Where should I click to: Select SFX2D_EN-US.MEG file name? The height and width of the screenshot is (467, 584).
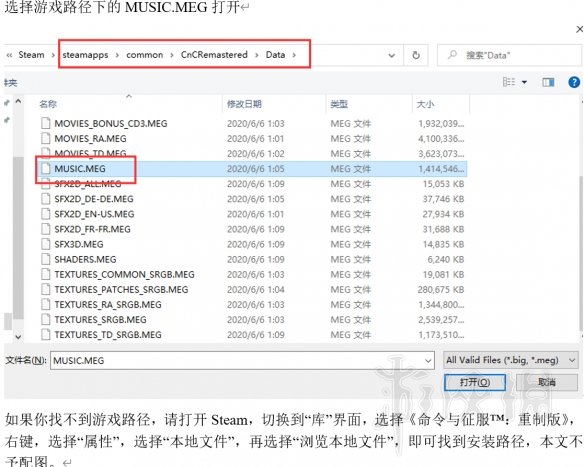(x=94, y=214)
